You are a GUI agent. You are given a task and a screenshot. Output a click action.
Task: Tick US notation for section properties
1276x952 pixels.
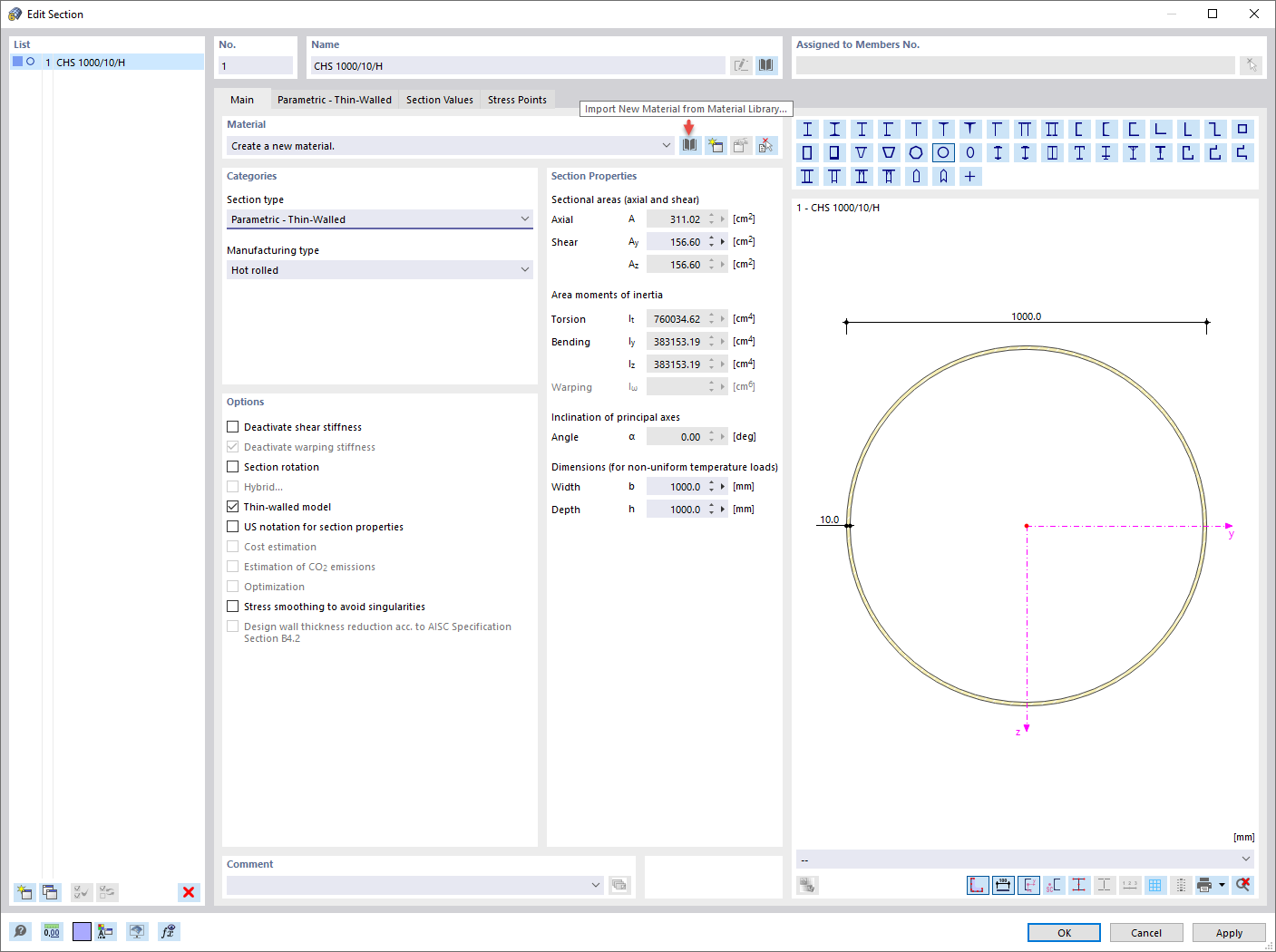pyautogui.click(x=233, y=527)
